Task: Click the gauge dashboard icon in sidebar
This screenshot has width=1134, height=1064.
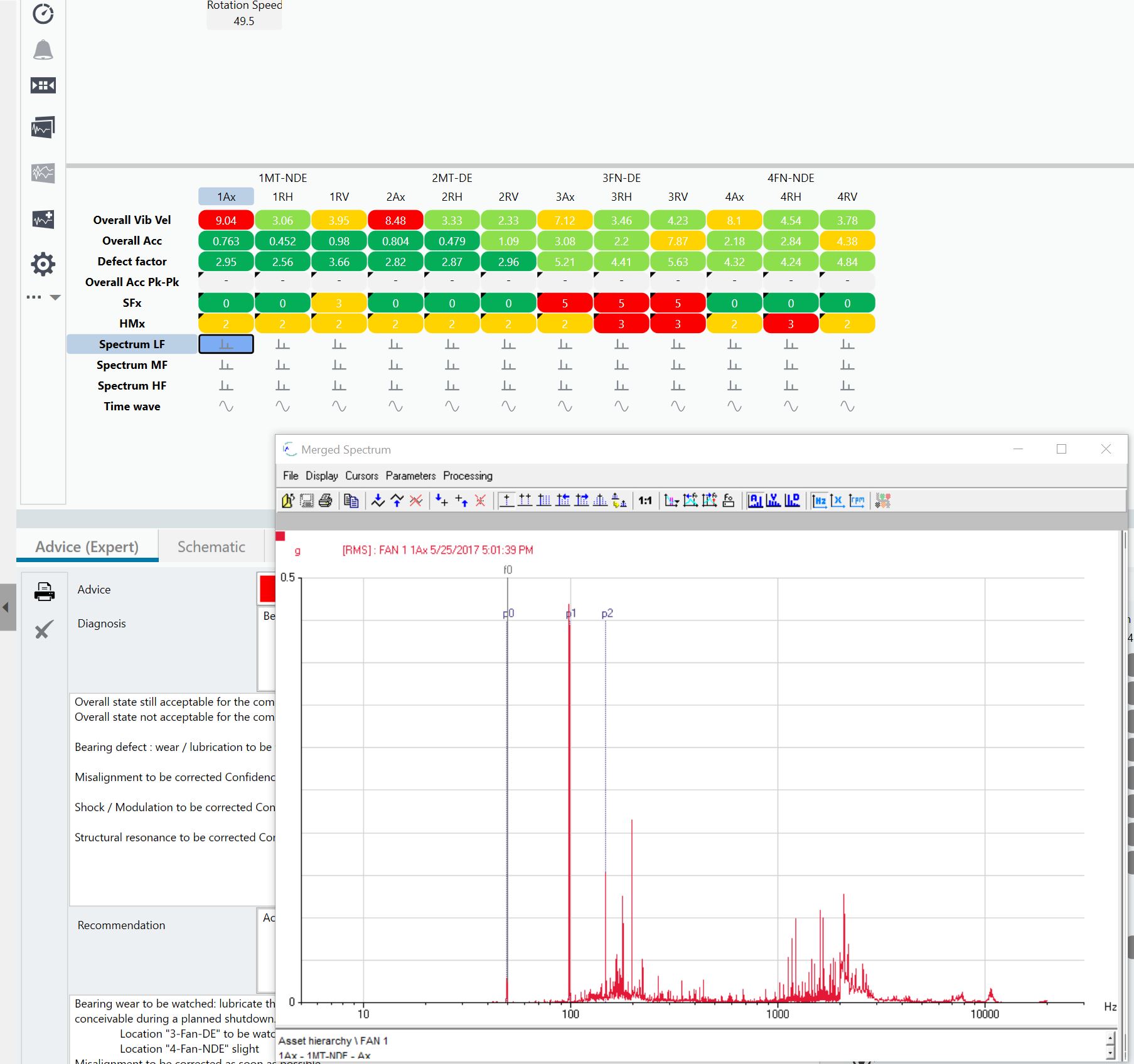Action: coord(43,14)
